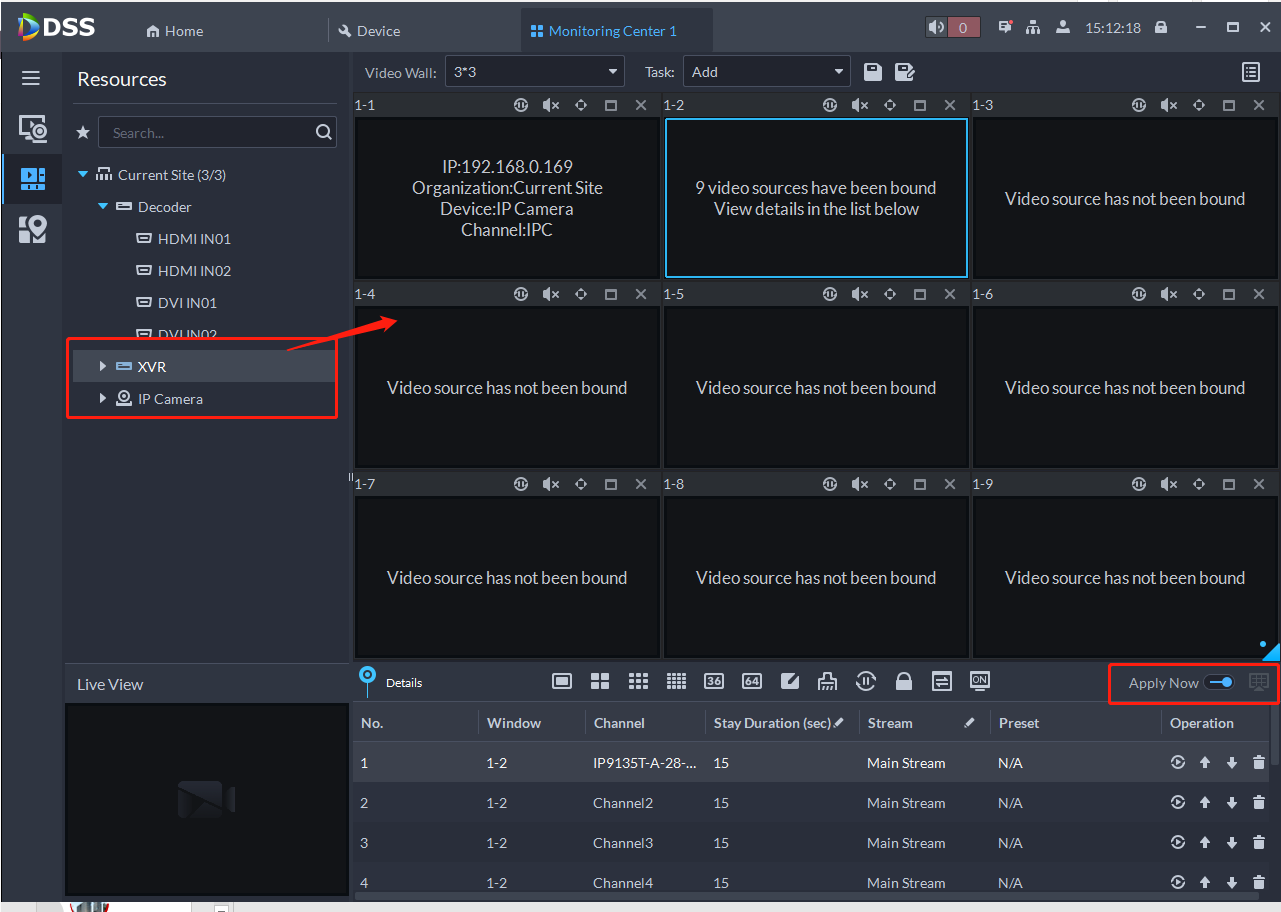The width and height of the screenshot is (1281, 912).
Task: Click the network topology icon in title bar
Action: coord(1033,28)
